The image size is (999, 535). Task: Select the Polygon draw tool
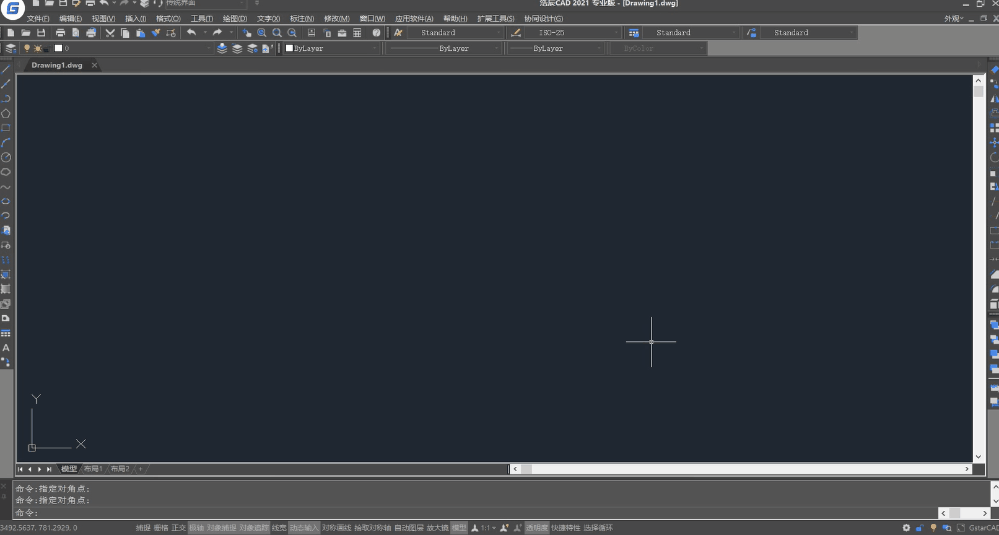click(x=6, y=113)
